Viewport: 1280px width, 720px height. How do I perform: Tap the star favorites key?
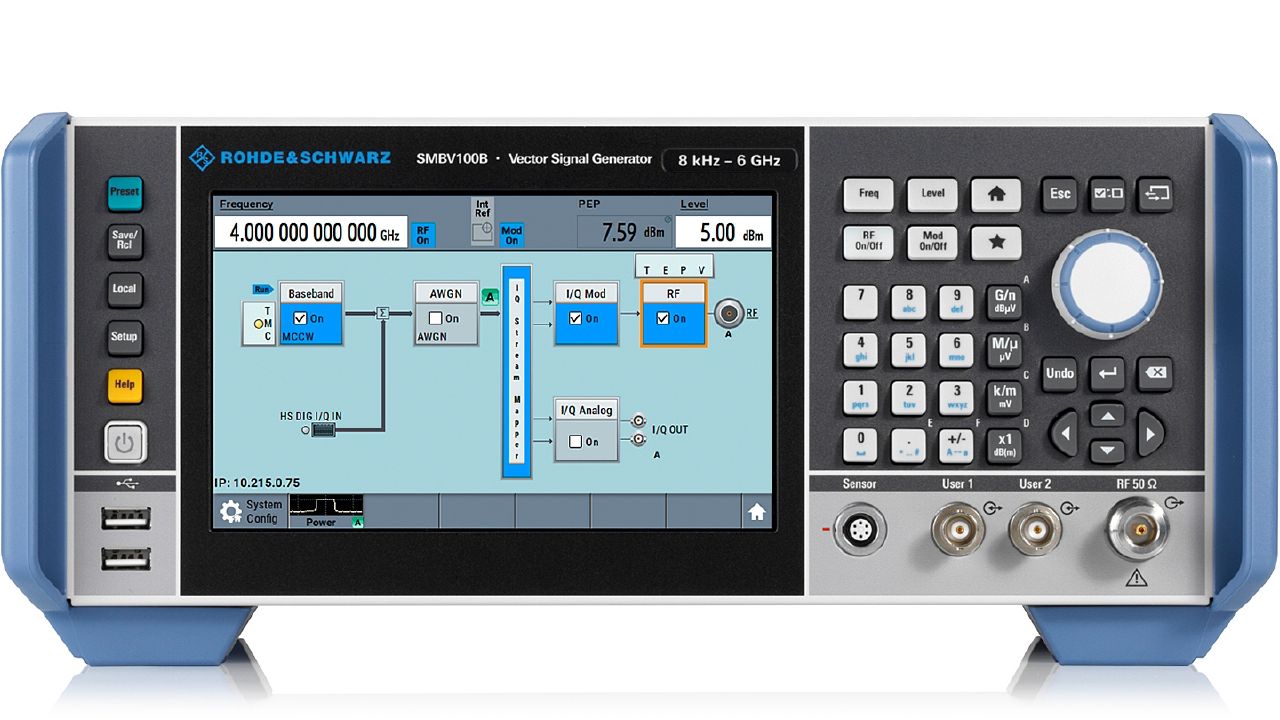(996, 243)
